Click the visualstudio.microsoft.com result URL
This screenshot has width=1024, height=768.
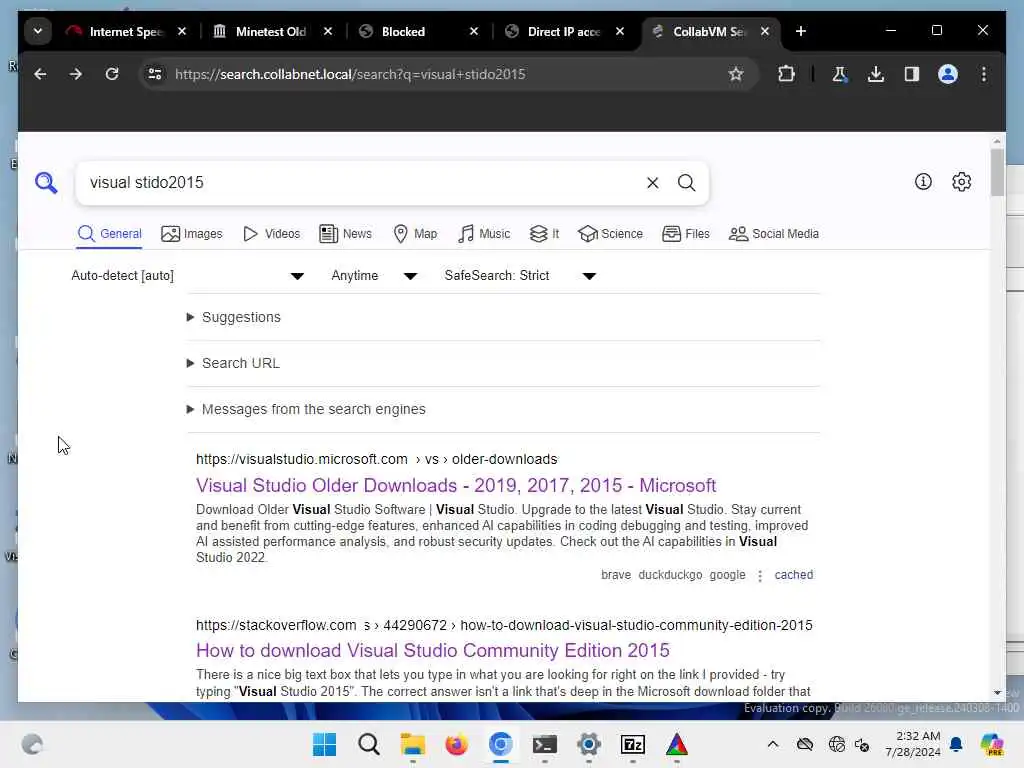coord(376,460)
